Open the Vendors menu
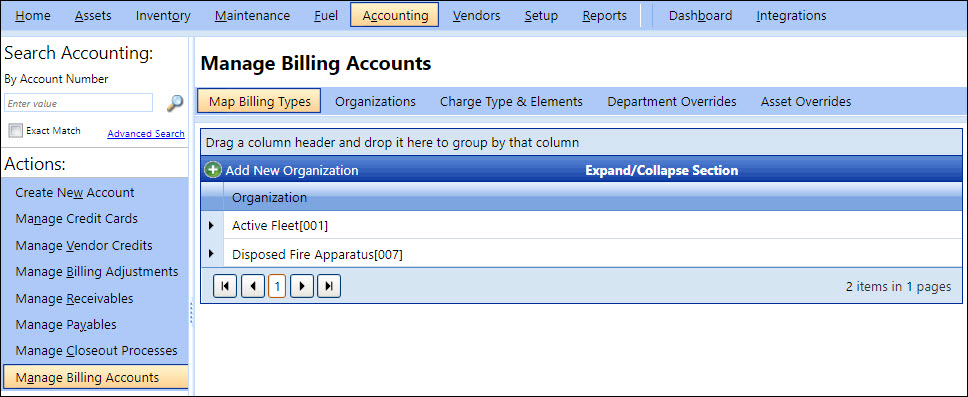Screen dimensions: 968x397 [476, 15]
